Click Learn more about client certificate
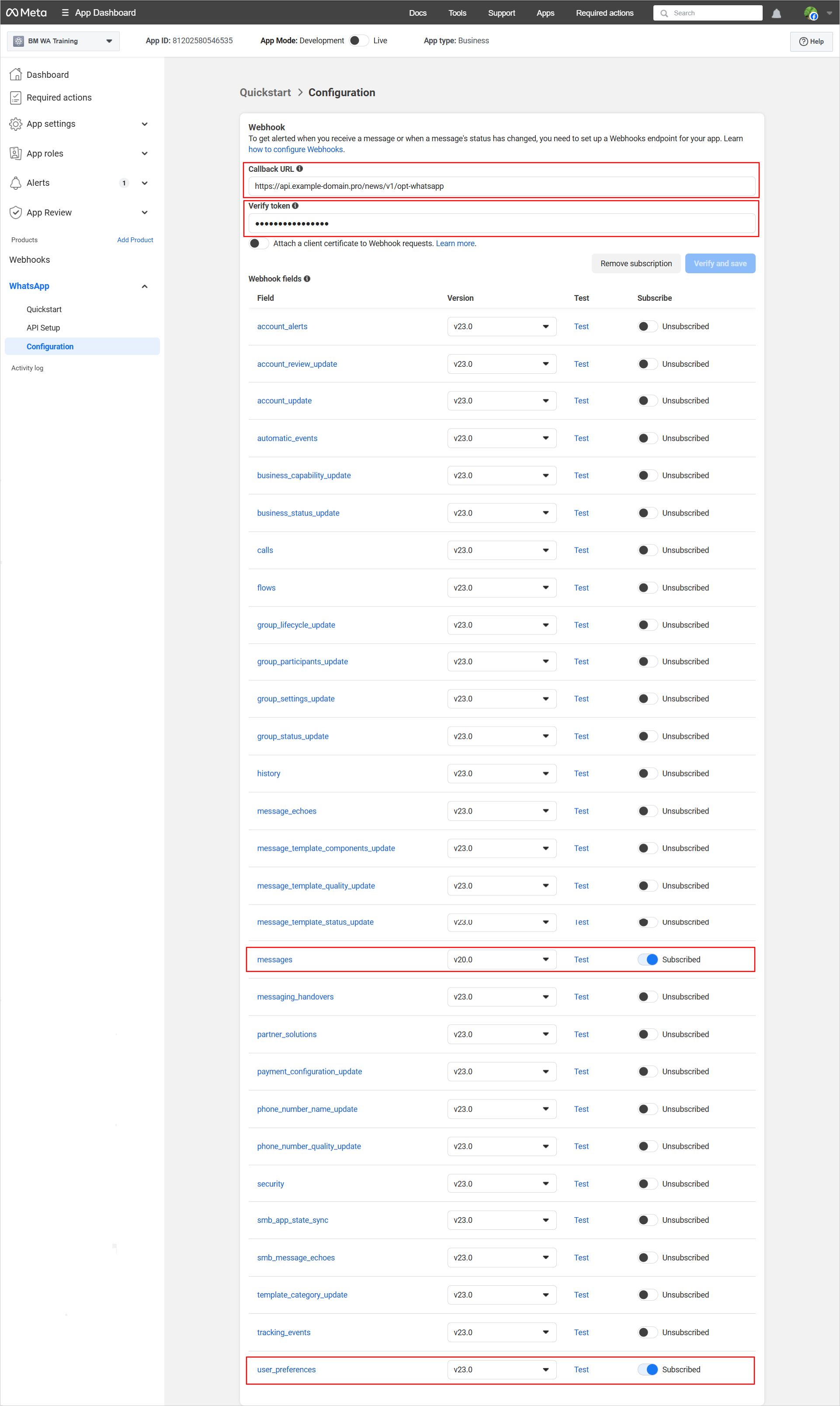 (x=455, y=244)
